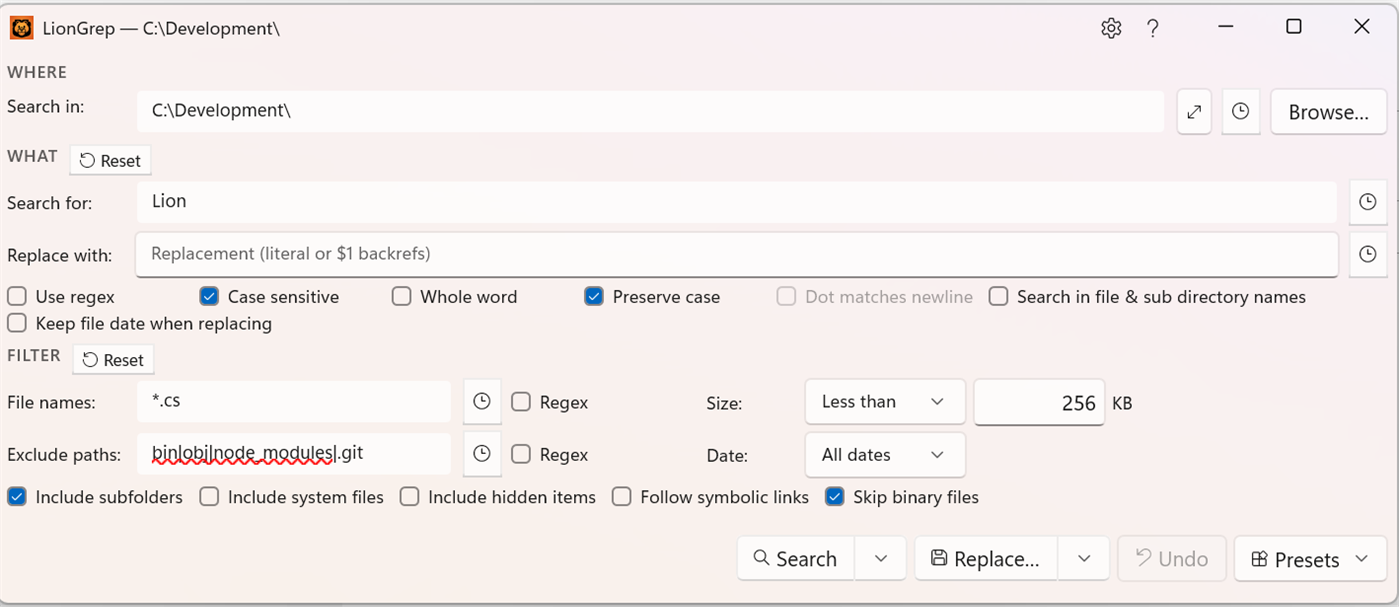Open the Date 'All dates' dropdown

pos(885,455)
